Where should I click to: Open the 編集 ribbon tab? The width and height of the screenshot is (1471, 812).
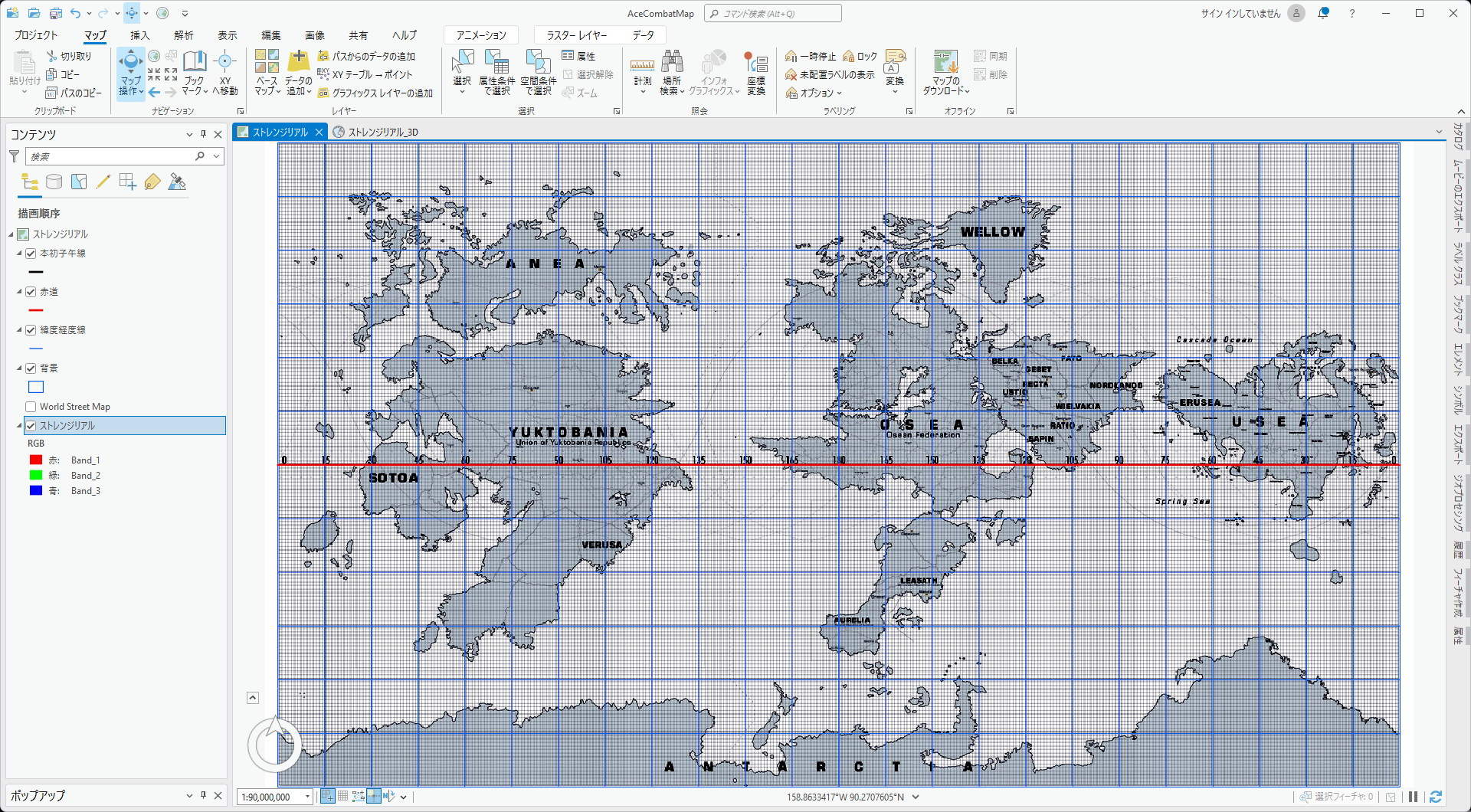point(271,35)
